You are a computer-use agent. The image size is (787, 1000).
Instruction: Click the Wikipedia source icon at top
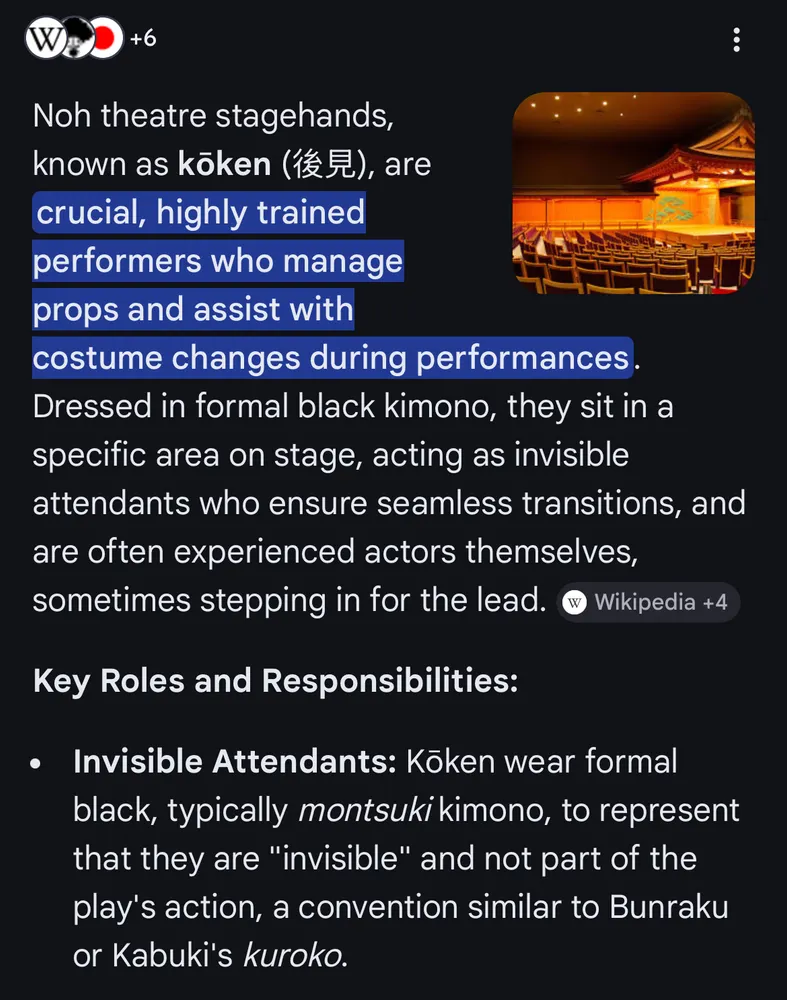pyautogui.click(x=44, y=39)
